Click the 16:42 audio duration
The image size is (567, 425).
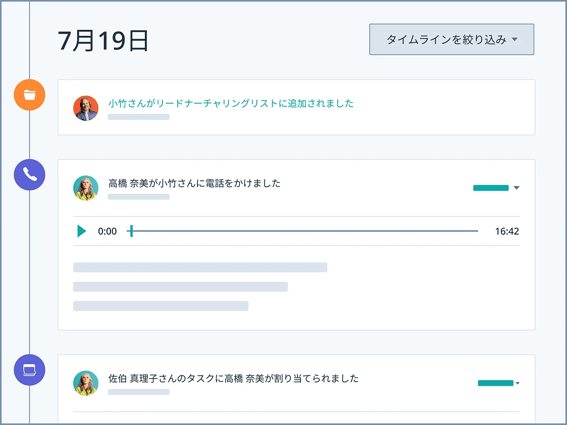tap(507, 231)
